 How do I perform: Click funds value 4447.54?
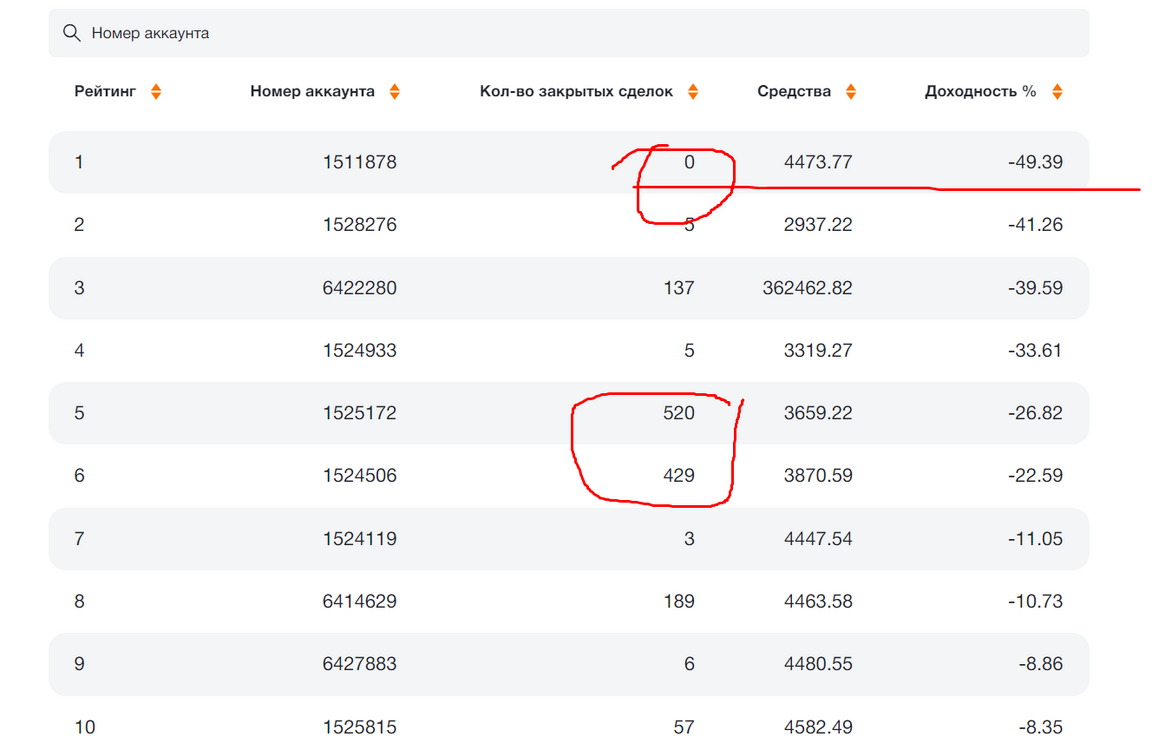pos(818,538)
